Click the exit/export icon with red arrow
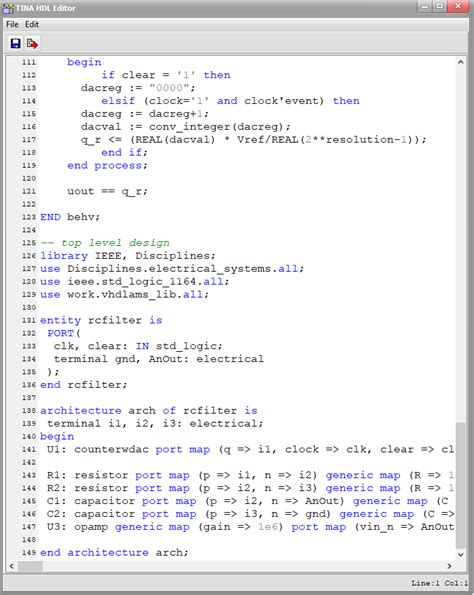 coord(32,44)
